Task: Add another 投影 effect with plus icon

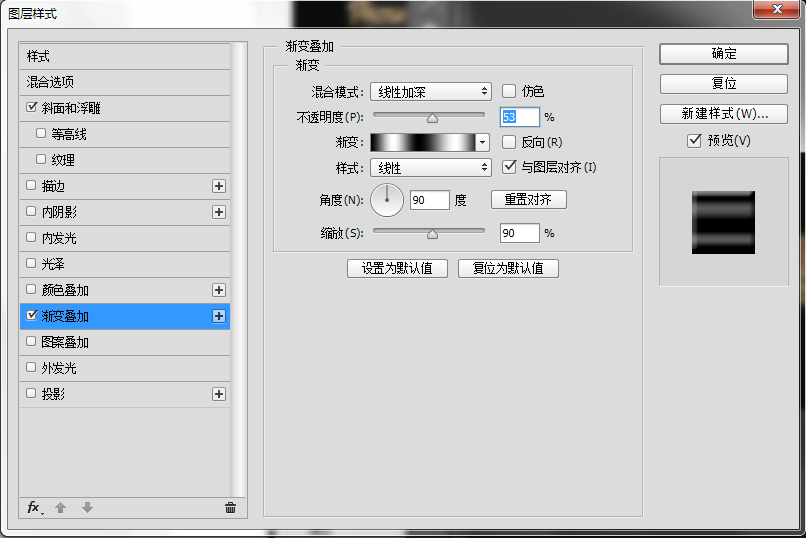Action: 219,394
